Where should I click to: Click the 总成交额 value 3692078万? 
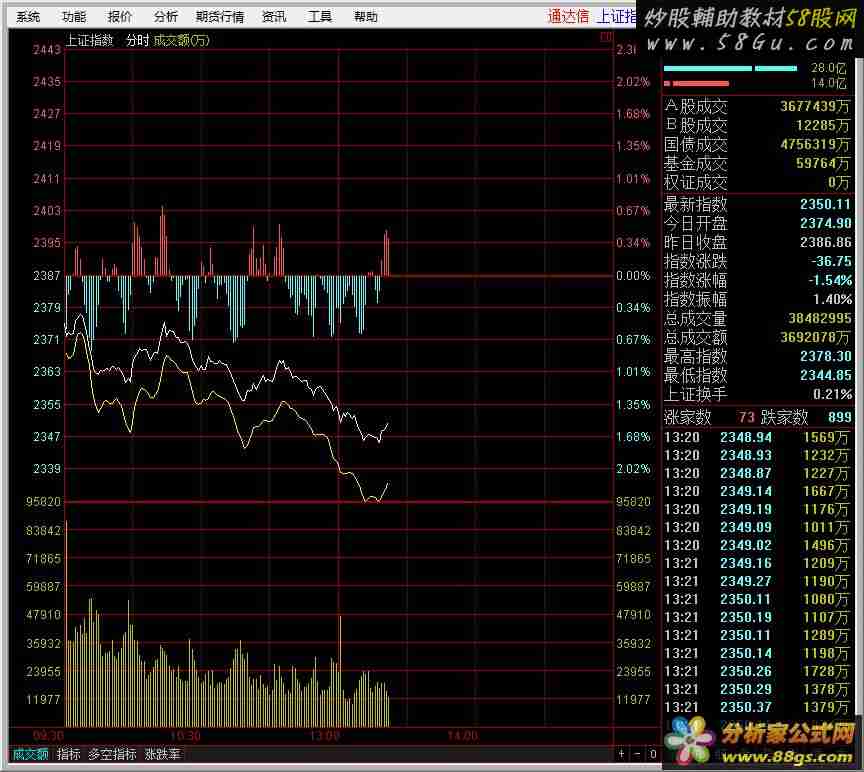pyautogui.click(x=816, y=337)
